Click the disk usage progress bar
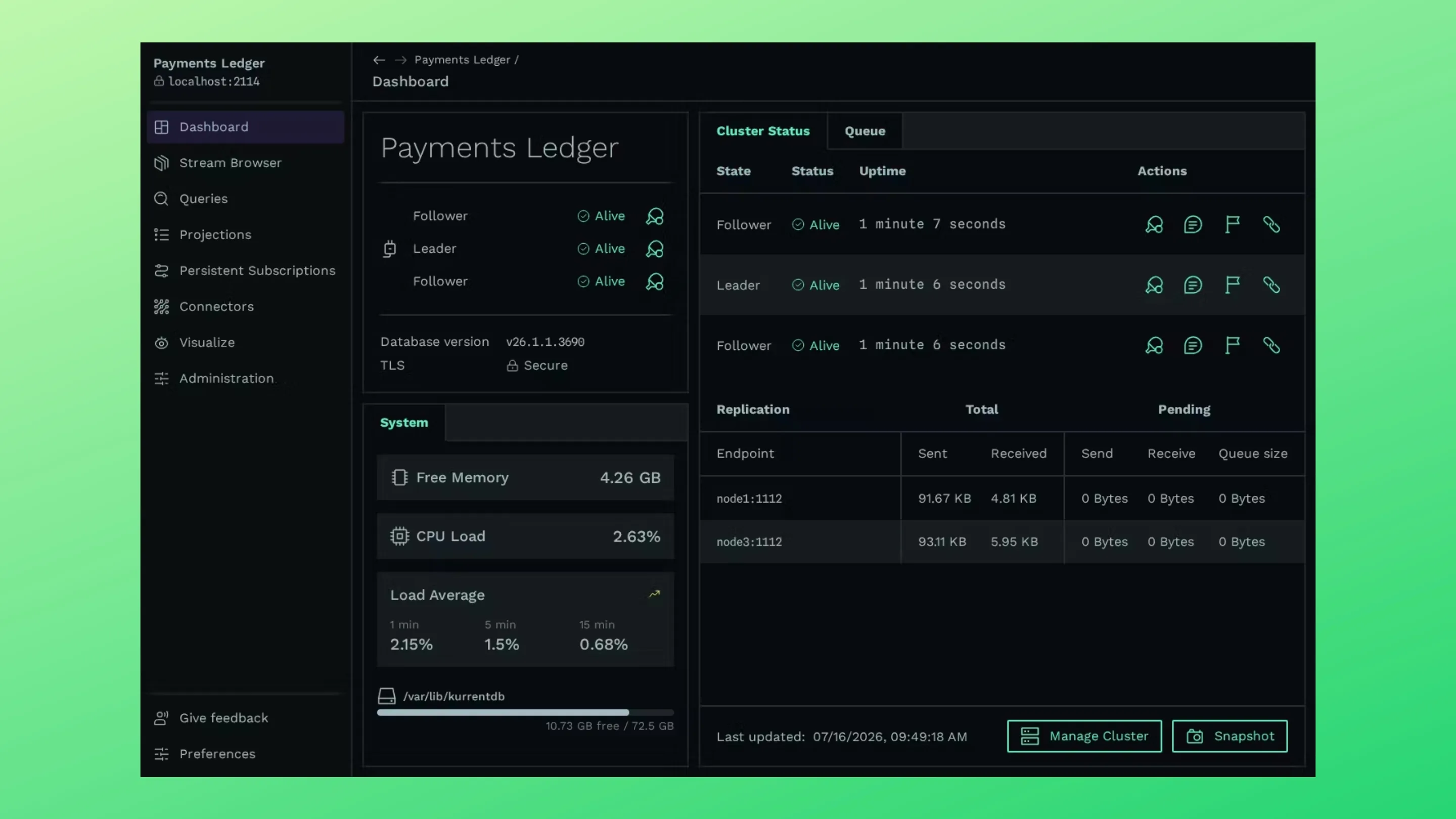1456x819 pixels. pyautogui.click(x=526, y=713)
